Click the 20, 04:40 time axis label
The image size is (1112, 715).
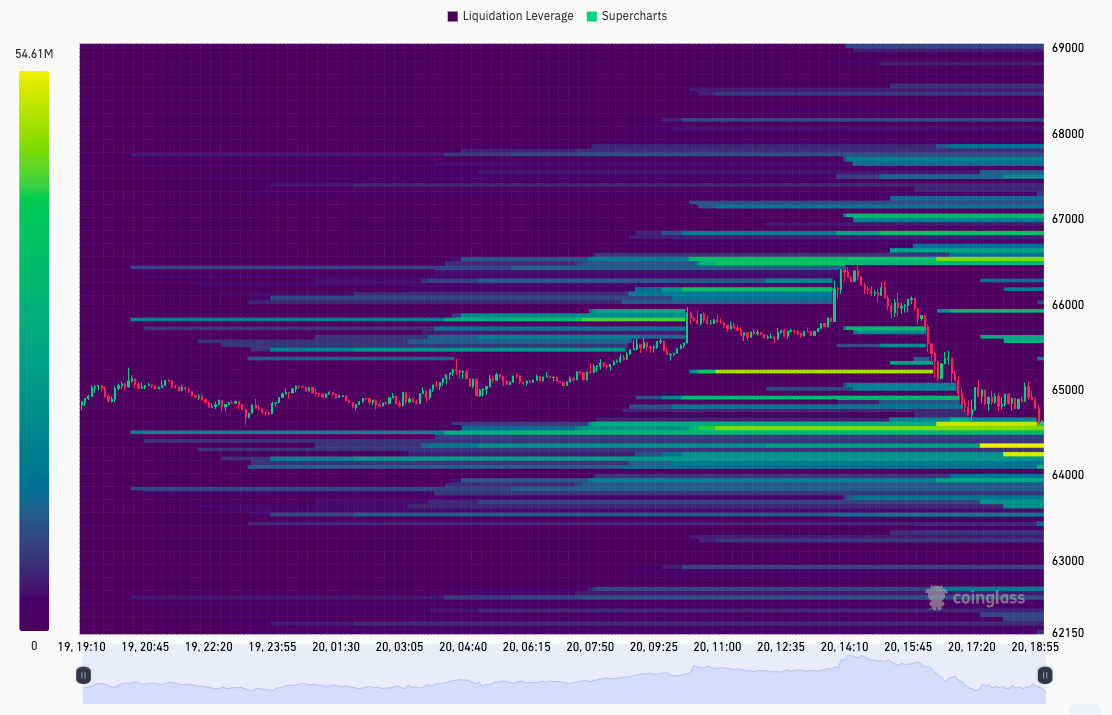click(x=463, y=647)
